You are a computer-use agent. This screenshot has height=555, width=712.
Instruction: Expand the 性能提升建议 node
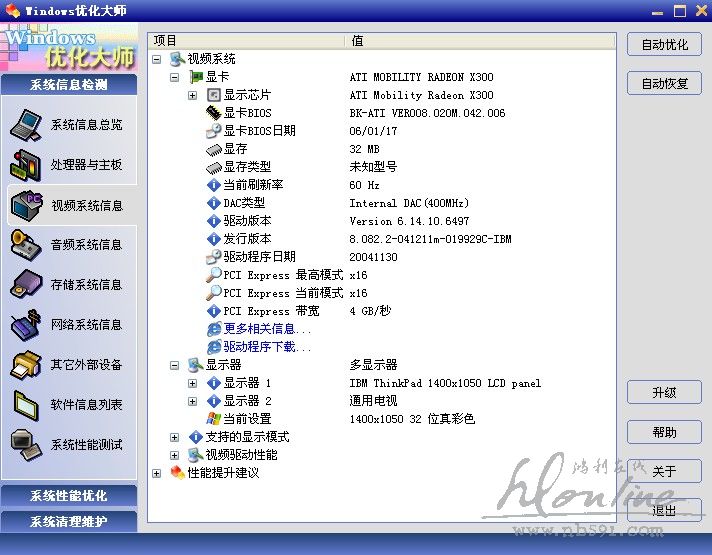pyautogui.click(x=157, y=473)
